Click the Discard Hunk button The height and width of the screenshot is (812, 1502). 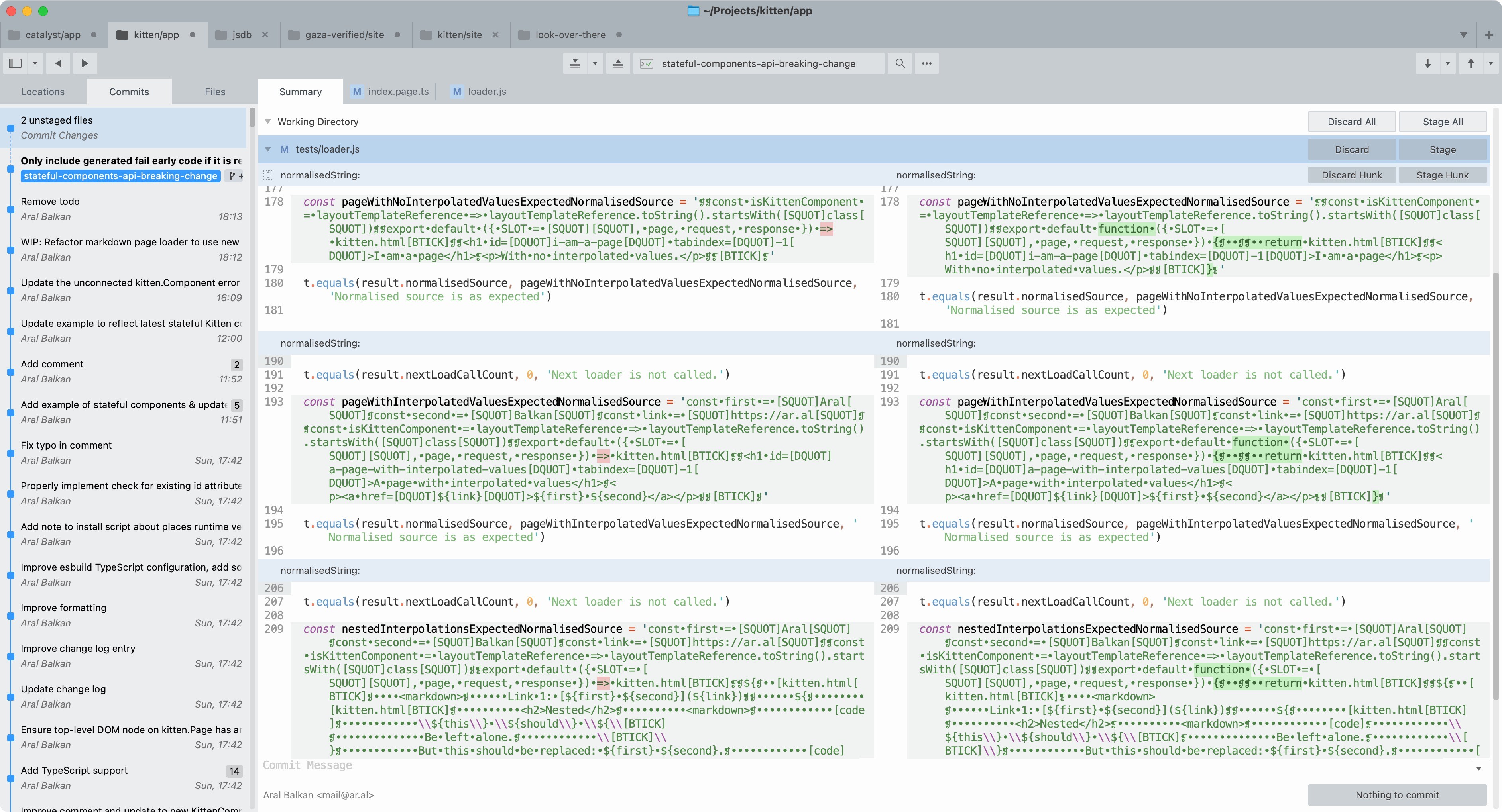(x=1351, y=175)
